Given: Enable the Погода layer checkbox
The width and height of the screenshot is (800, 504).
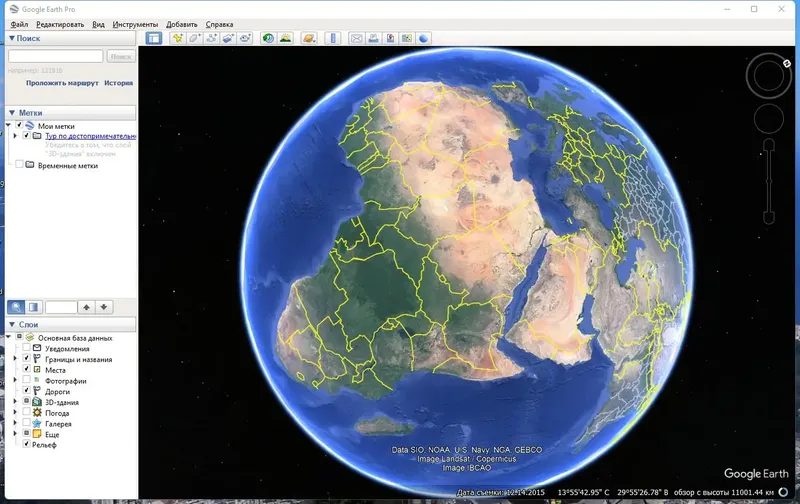Looking at the screenshot, I should [27, 412].
